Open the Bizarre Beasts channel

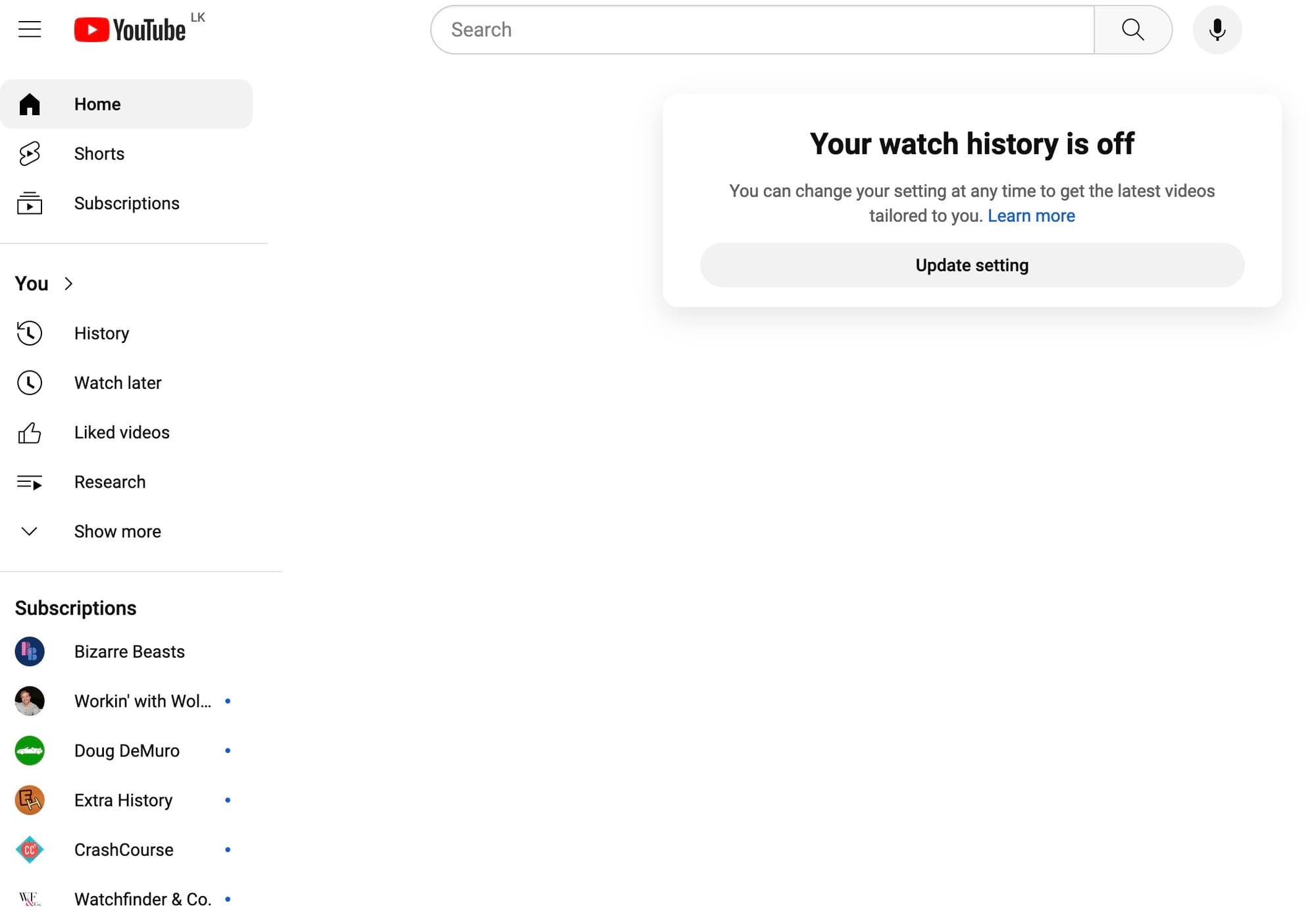(x=129, y=652)
